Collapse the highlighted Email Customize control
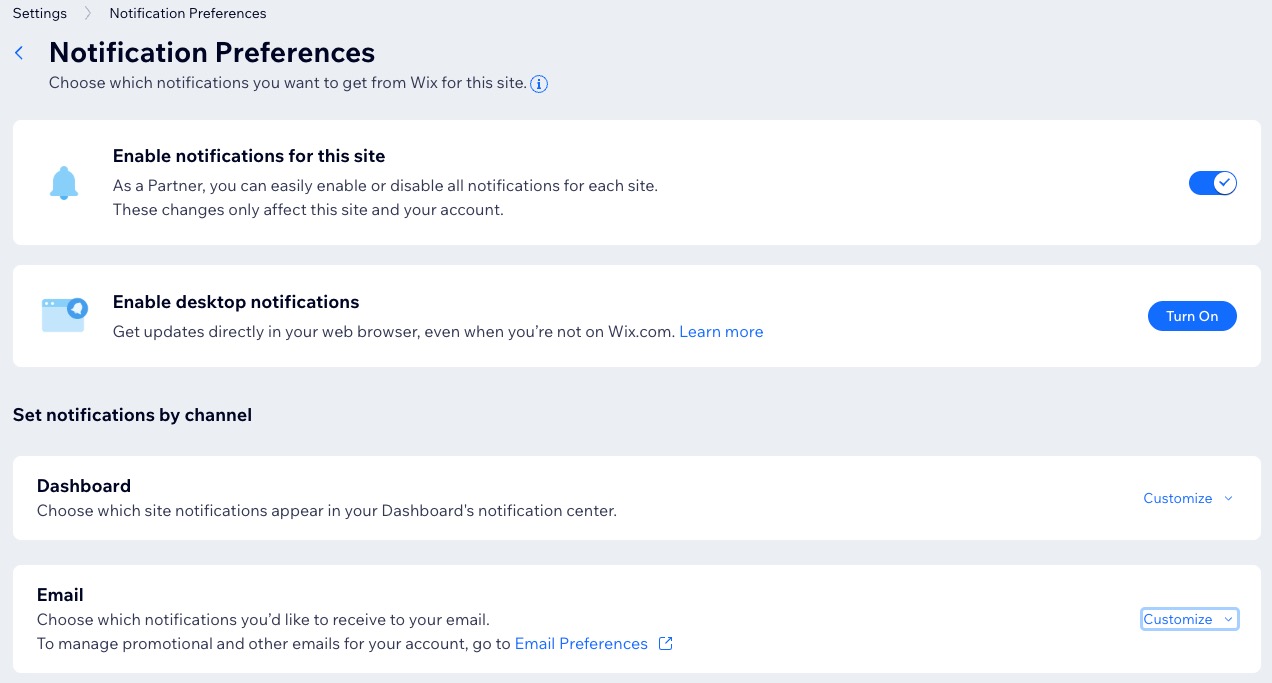The image size is (1272, 683). 1189,619
